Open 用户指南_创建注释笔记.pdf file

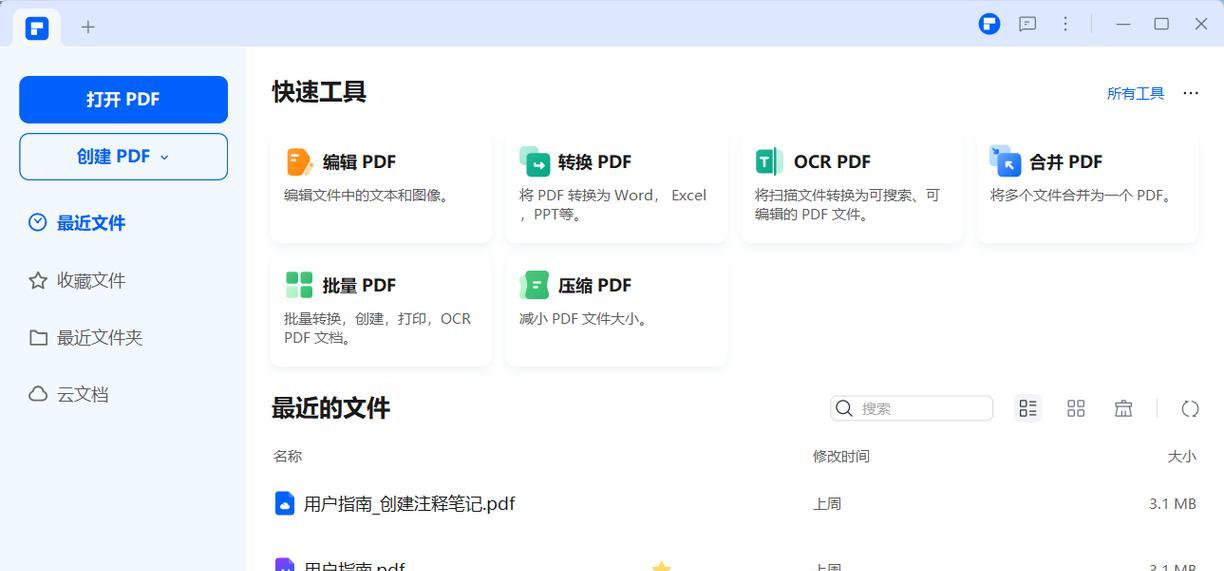409,504
